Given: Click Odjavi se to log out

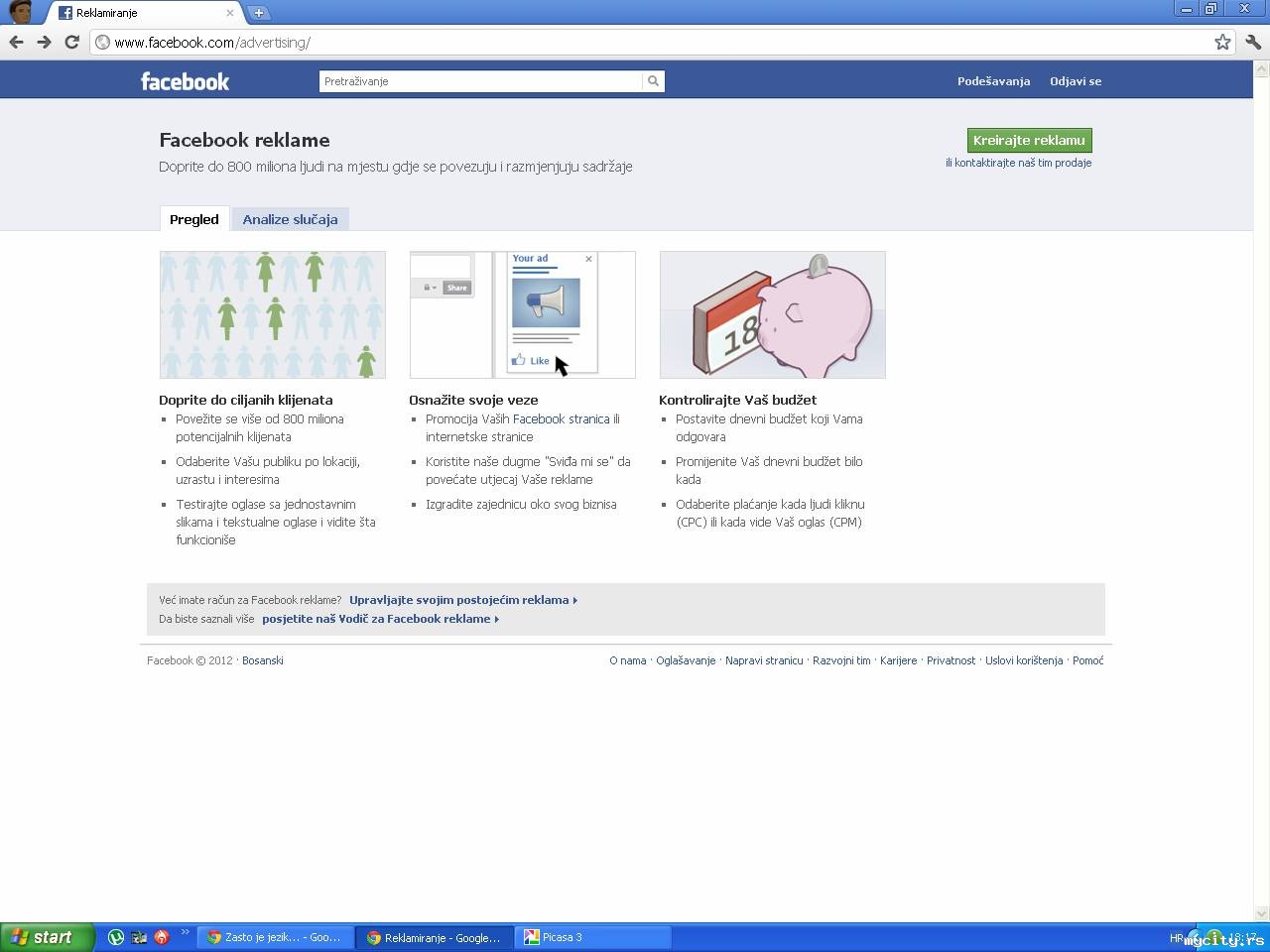Looking at the screenshot, I should (1076, 81).
